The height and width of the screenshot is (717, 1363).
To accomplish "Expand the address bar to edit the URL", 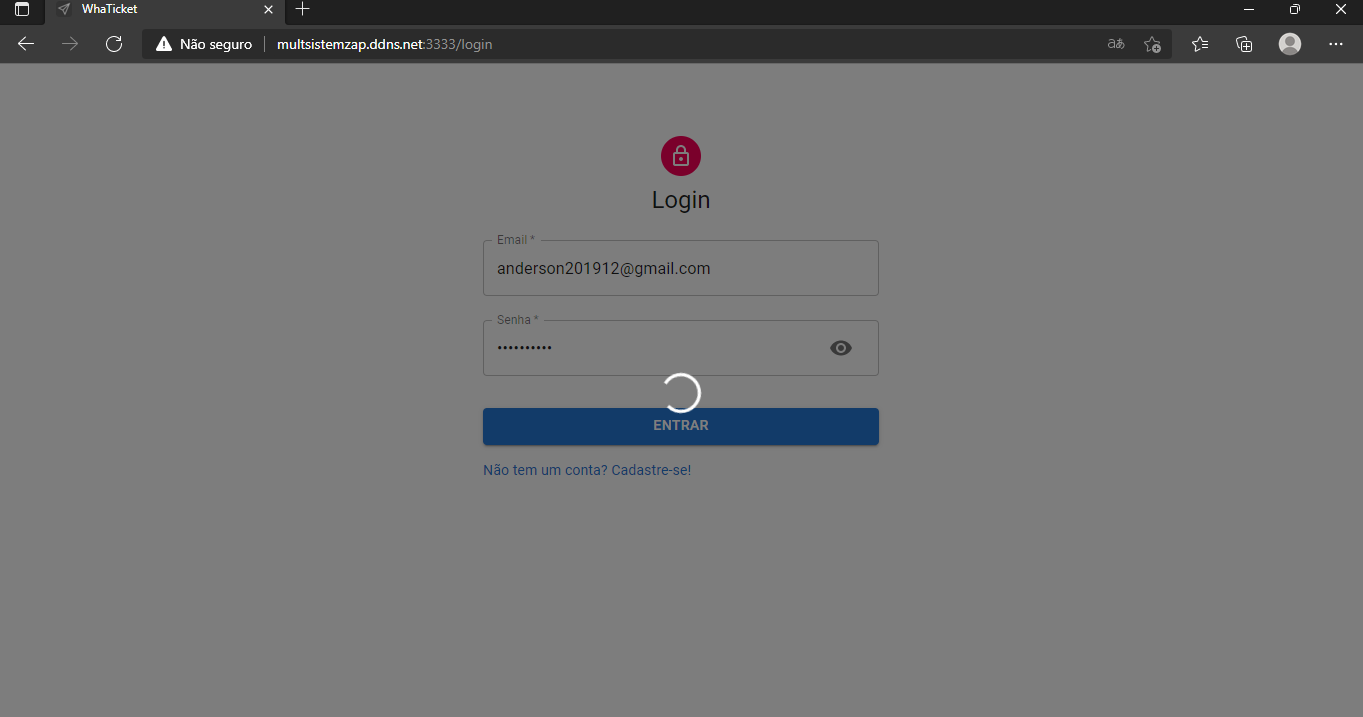I will [600, 44].
